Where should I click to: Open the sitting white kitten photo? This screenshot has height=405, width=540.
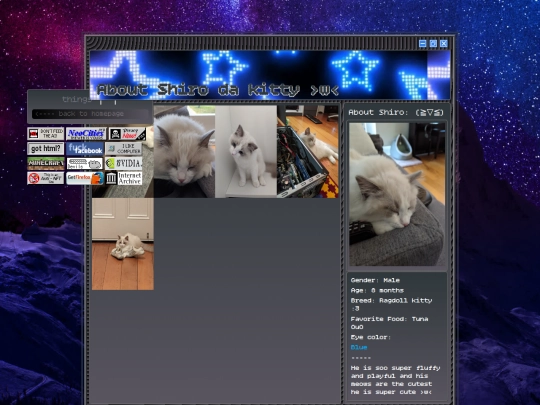[246, 152]
